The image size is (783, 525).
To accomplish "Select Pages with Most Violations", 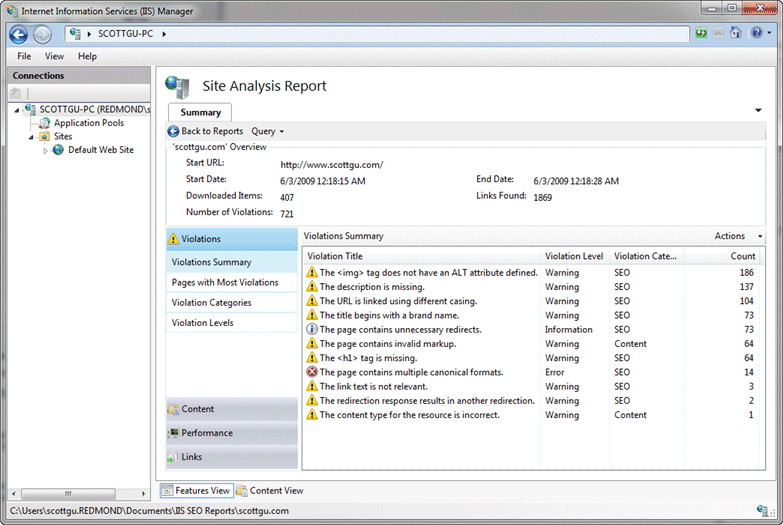I will 232,282.
